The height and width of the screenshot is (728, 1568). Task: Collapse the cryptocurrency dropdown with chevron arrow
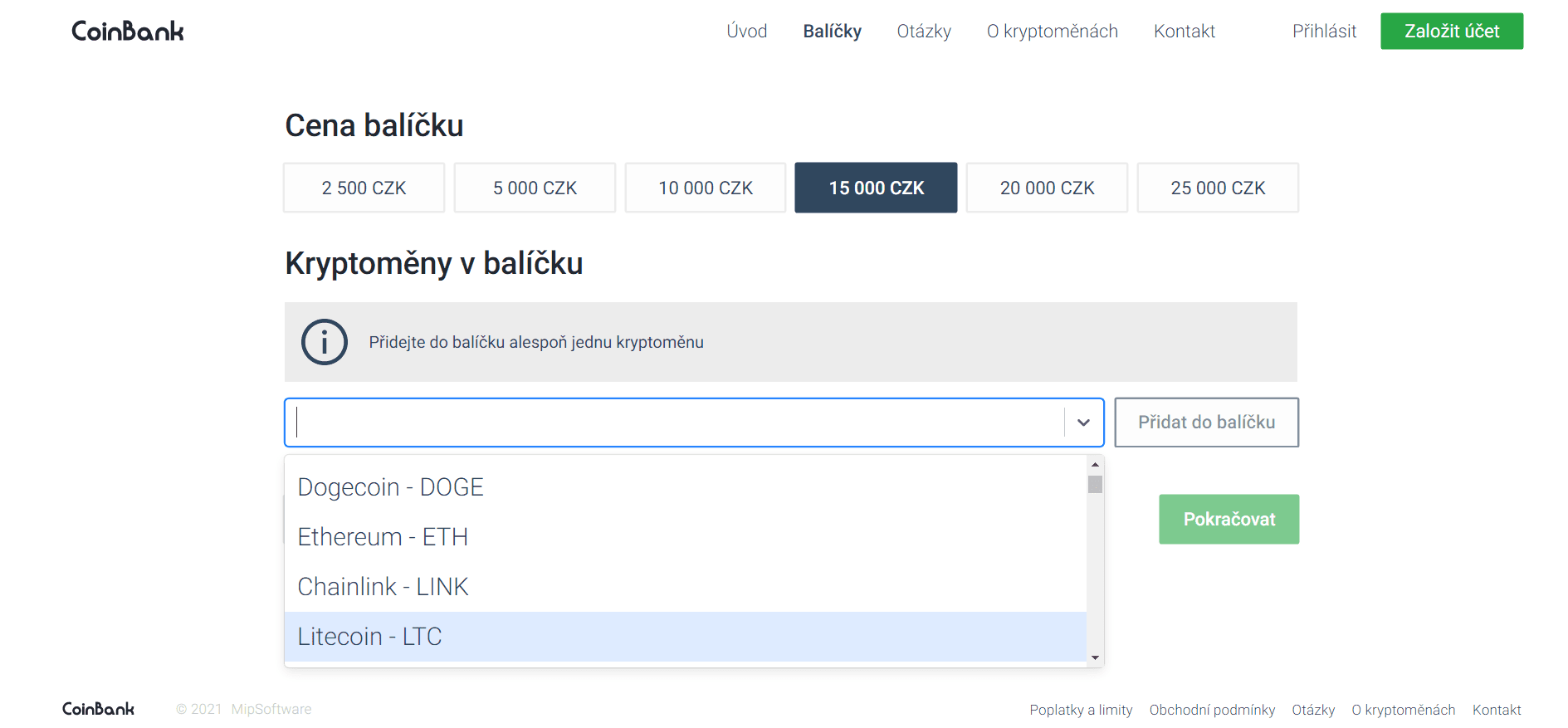[1083, 423]
